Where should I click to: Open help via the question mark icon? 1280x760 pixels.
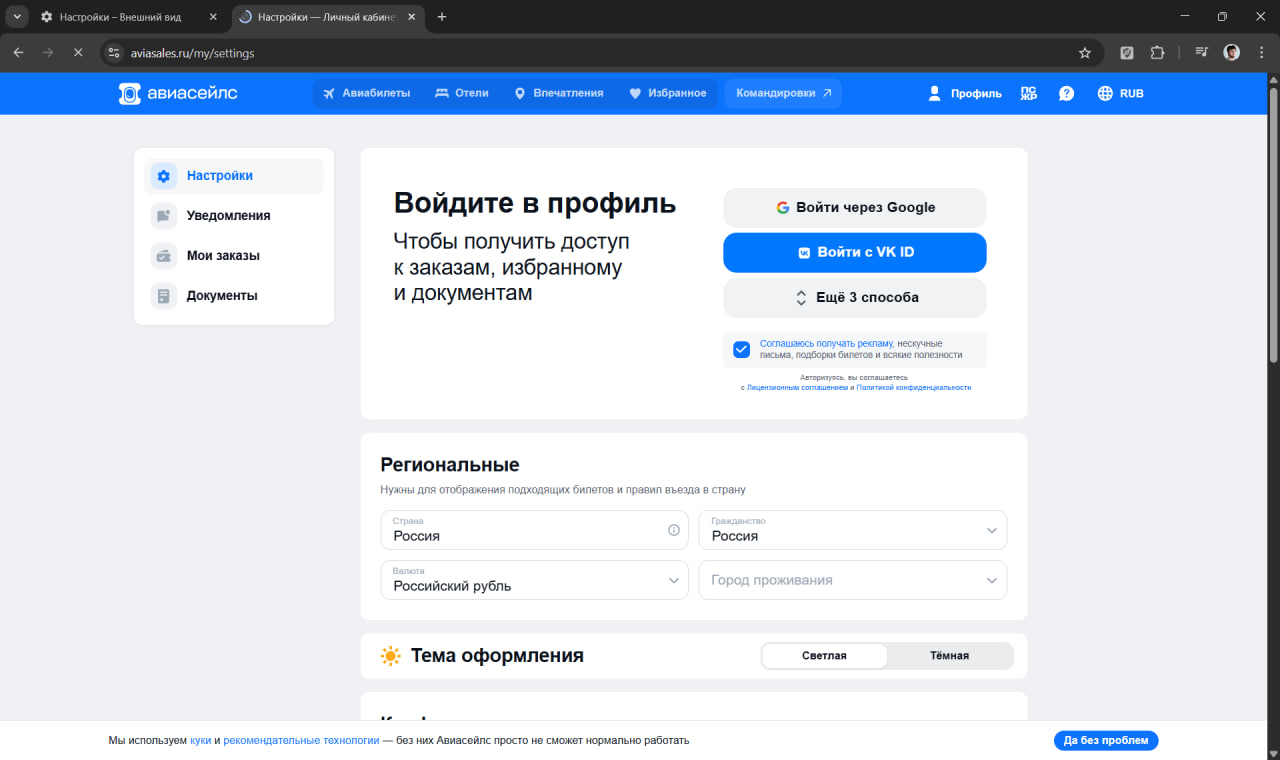1066,93
